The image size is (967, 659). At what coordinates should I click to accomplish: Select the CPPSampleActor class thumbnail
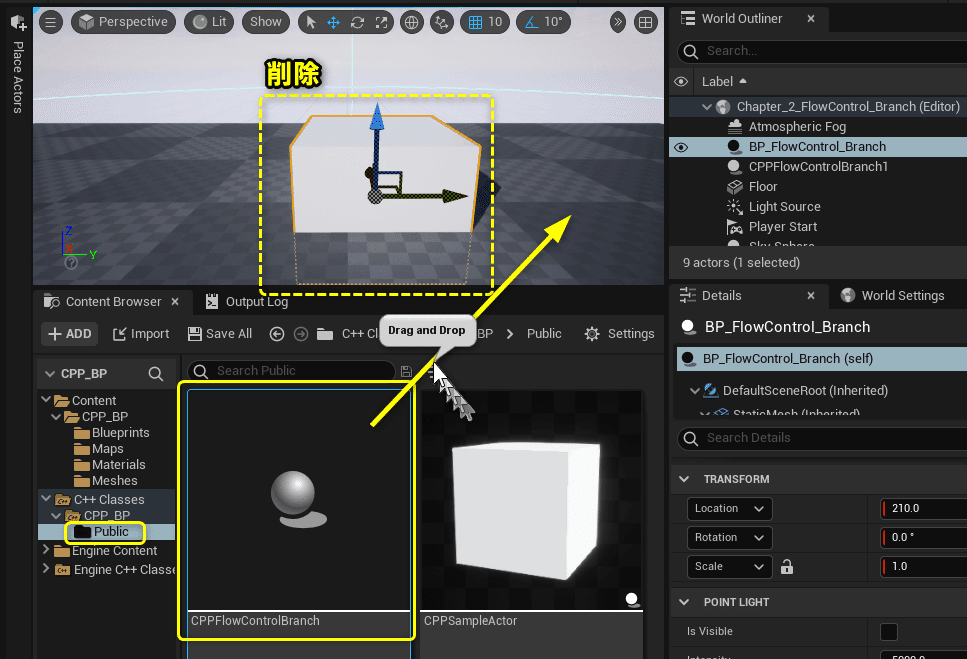click(531, 500)
